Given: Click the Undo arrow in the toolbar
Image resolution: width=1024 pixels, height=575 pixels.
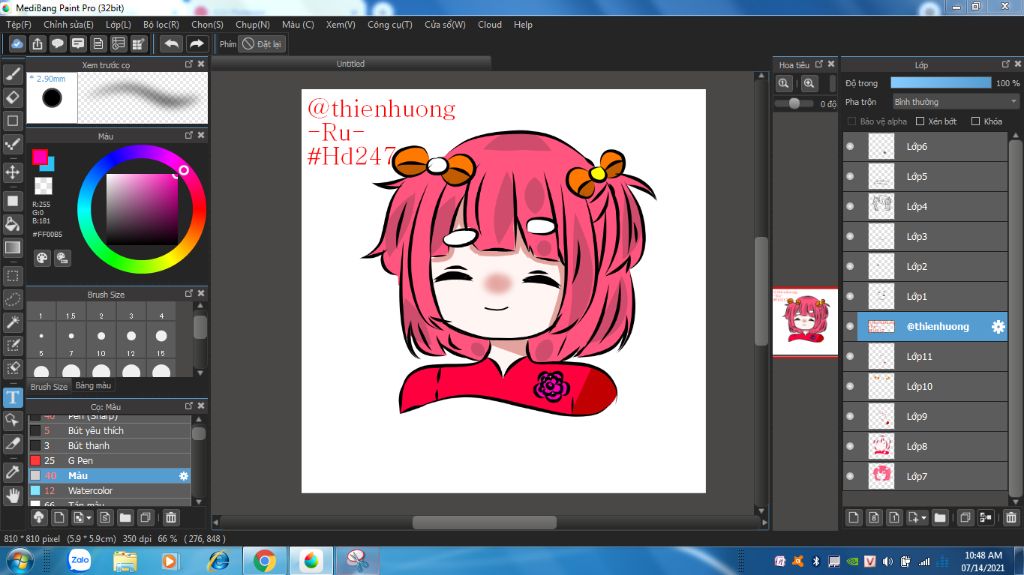Looking at the screenshot, I should (x=171, y=44).
